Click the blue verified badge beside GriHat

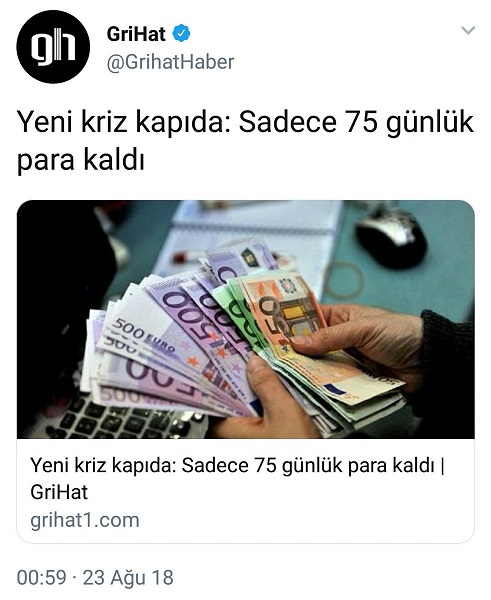(181, 34)
